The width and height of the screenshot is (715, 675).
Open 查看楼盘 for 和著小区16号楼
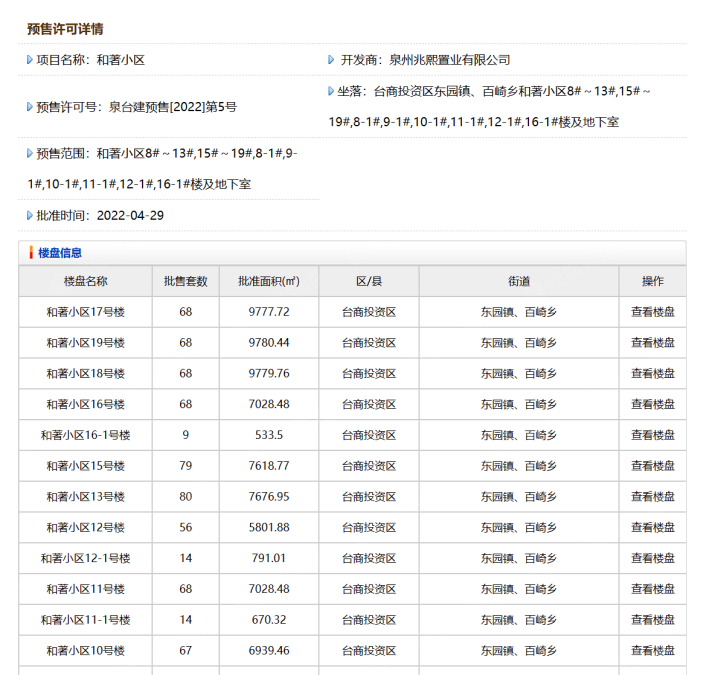click(x=653, y=404)
